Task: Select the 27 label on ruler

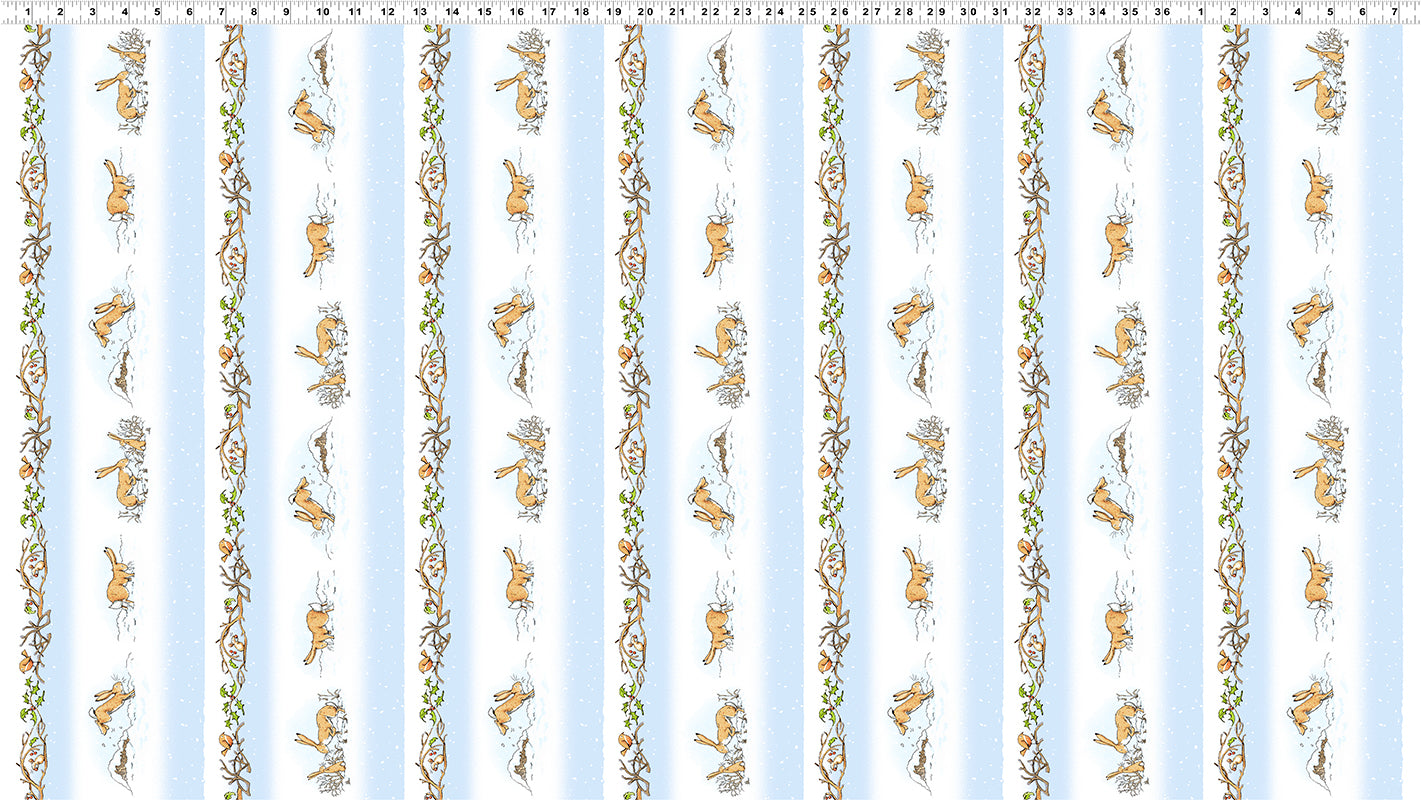Action: (871, 12)
